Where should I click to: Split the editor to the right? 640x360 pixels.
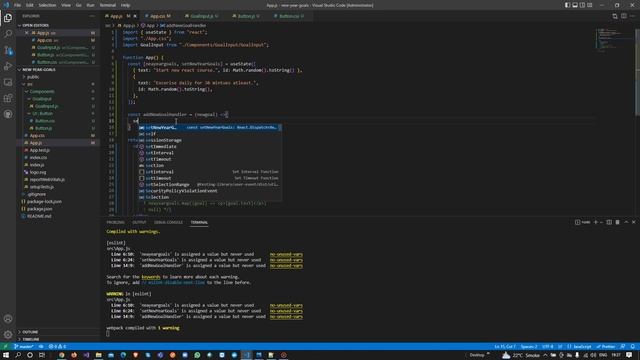[624, 16]
